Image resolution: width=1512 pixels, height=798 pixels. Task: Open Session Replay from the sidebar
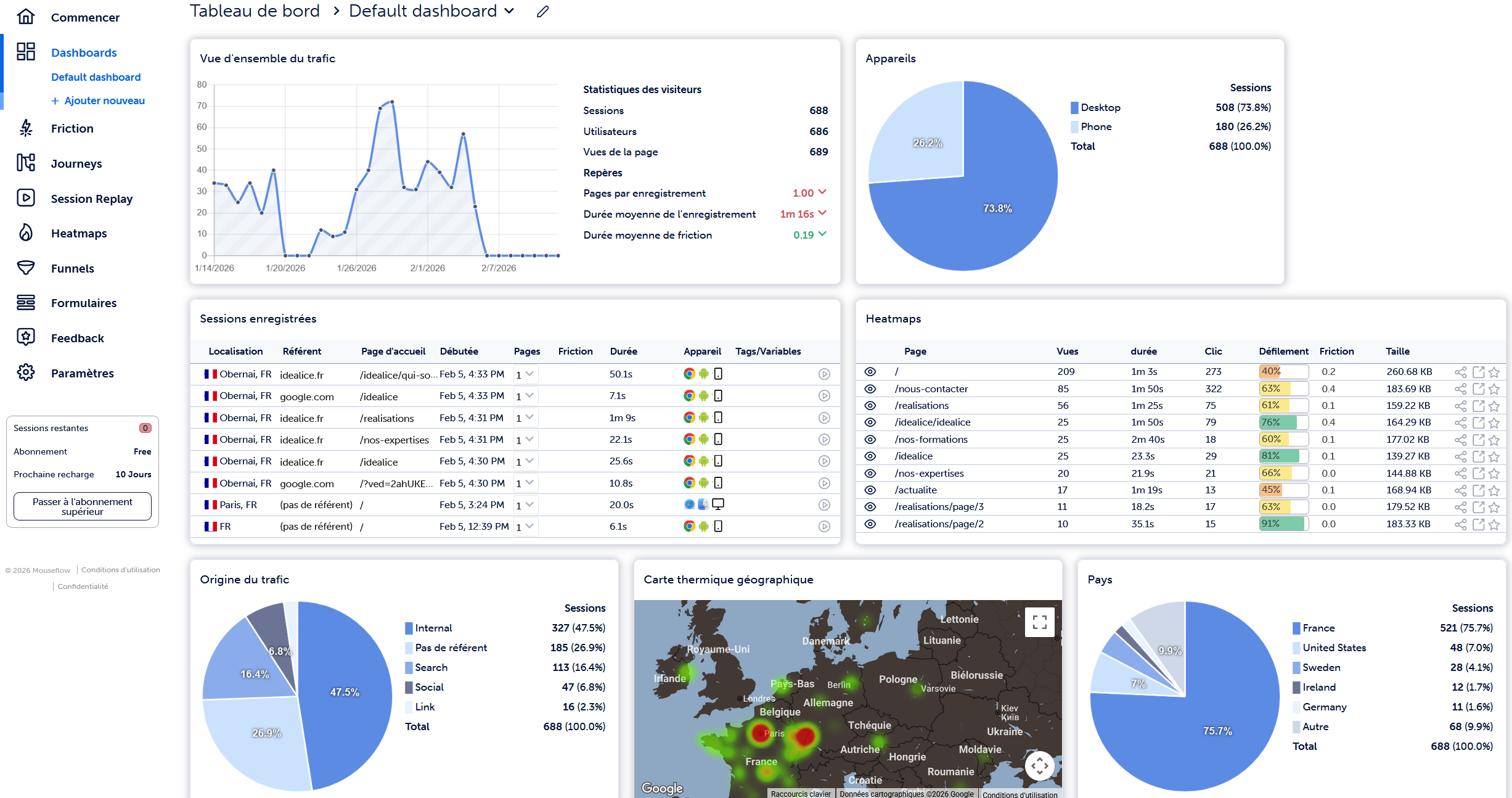coord(91,198)
